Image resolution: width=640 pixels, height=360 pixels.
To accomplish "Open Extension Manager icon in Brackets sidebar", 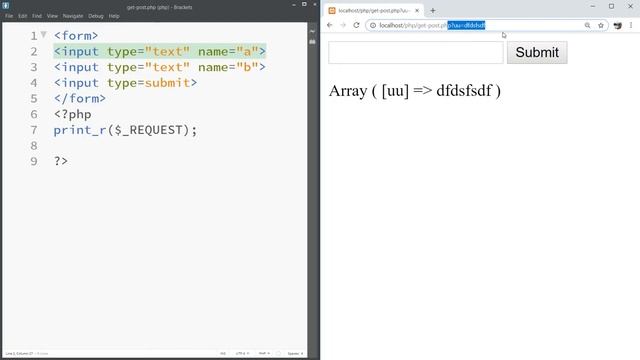I will [x=312, y=42].
